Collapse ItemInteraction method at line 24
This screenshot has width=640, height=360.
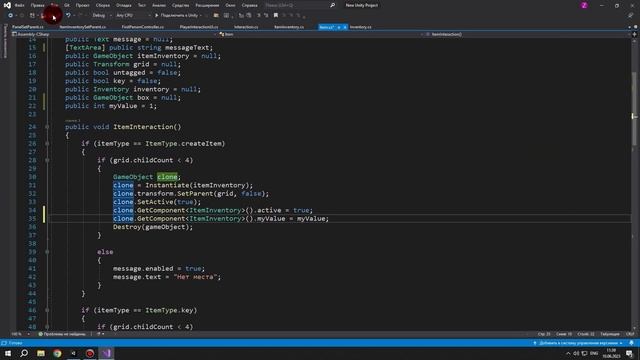47,127
